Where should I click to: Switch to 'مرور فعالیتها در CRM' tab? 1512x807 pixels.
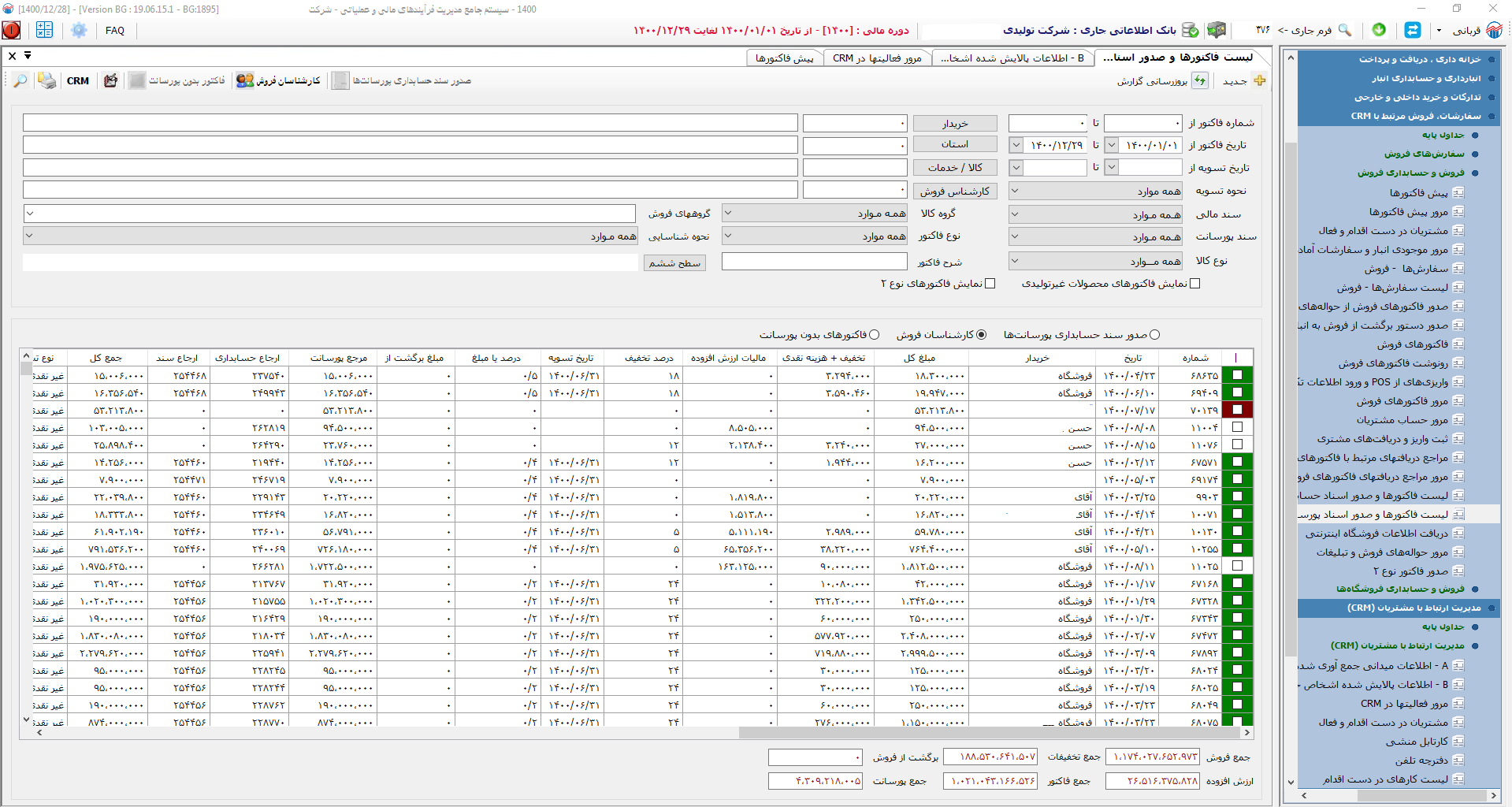click(x=876, y=58)
